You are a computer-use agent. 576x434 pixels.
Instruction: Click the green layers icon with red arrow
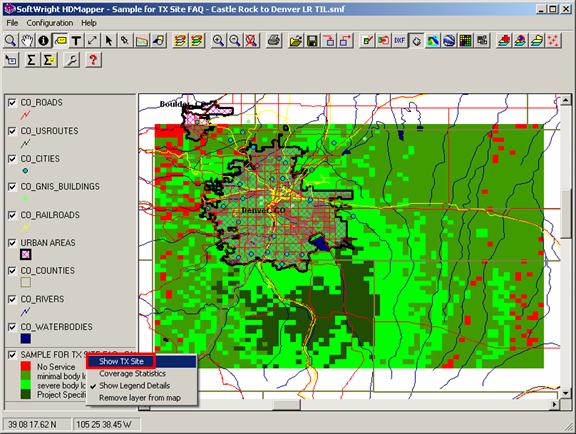pyautogui.click(x=197, y=40)
